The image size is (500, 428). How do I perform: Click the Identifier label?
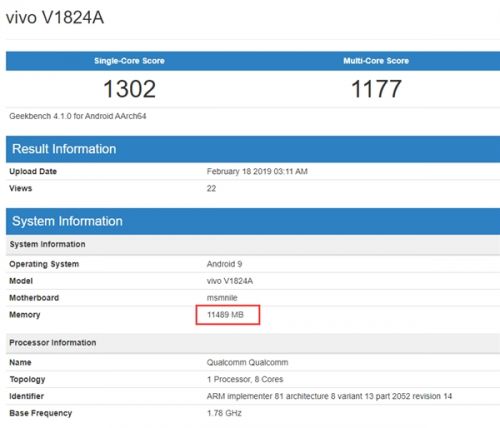[x=27, y=396]
